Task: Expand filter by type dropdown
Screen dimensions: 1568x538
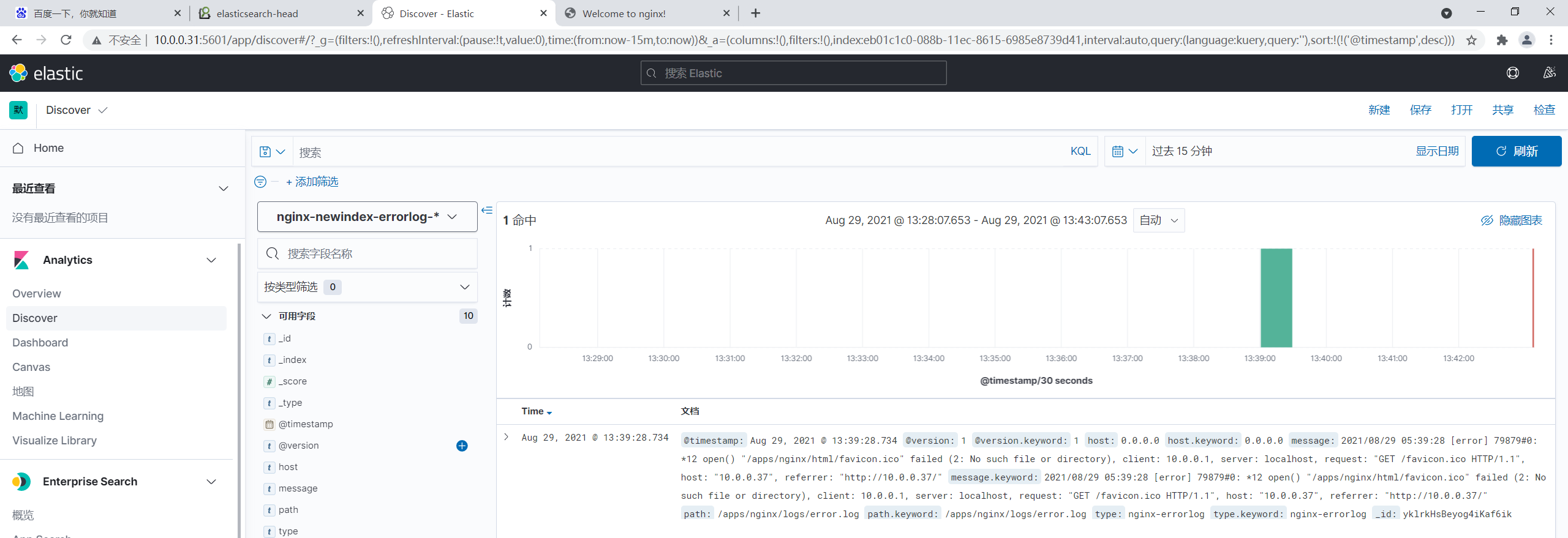Action: point(367,287)
